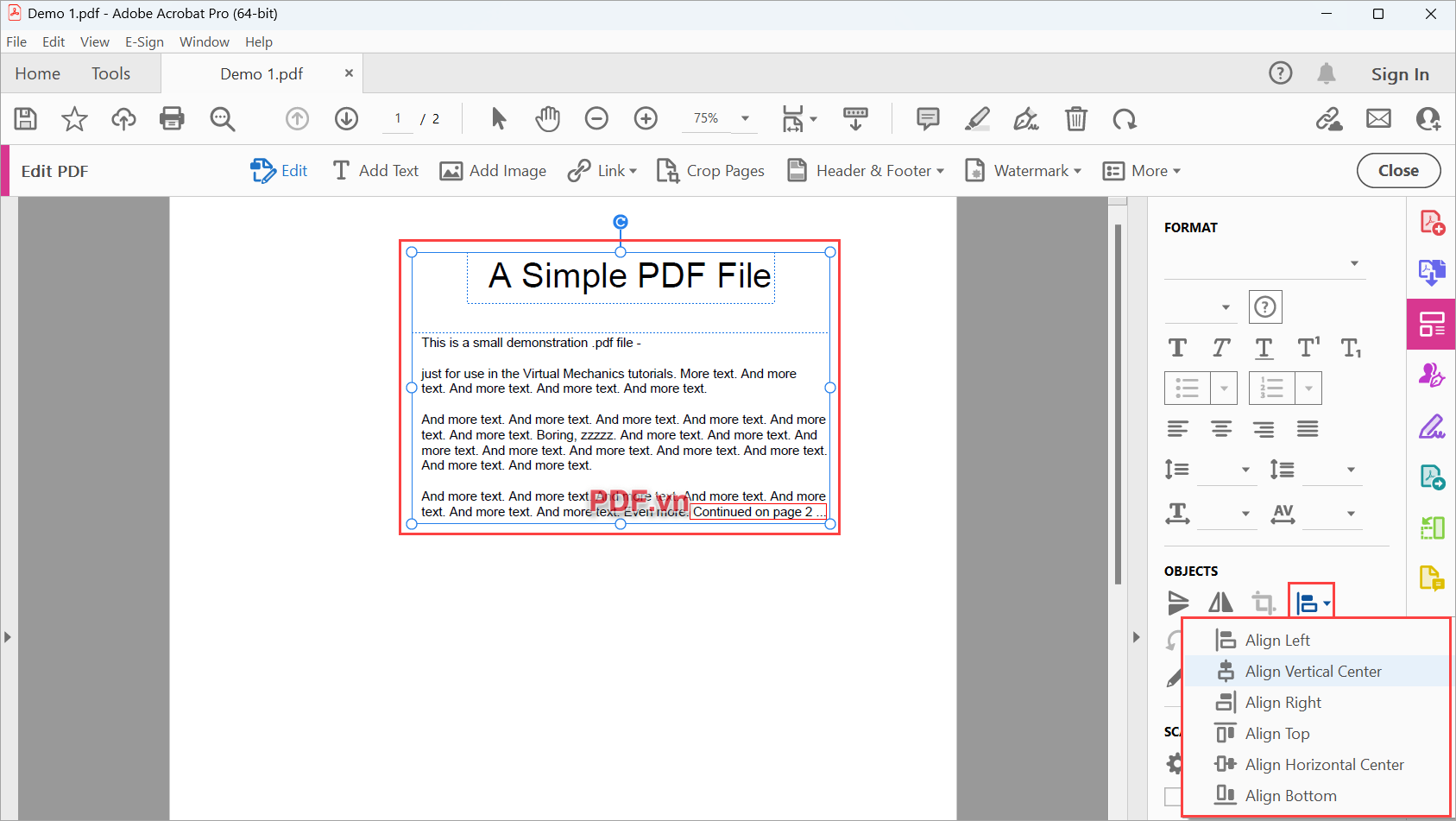1456x821 pixels.
Task: Select the crop object tool
Action: [x=1264, y=602]
